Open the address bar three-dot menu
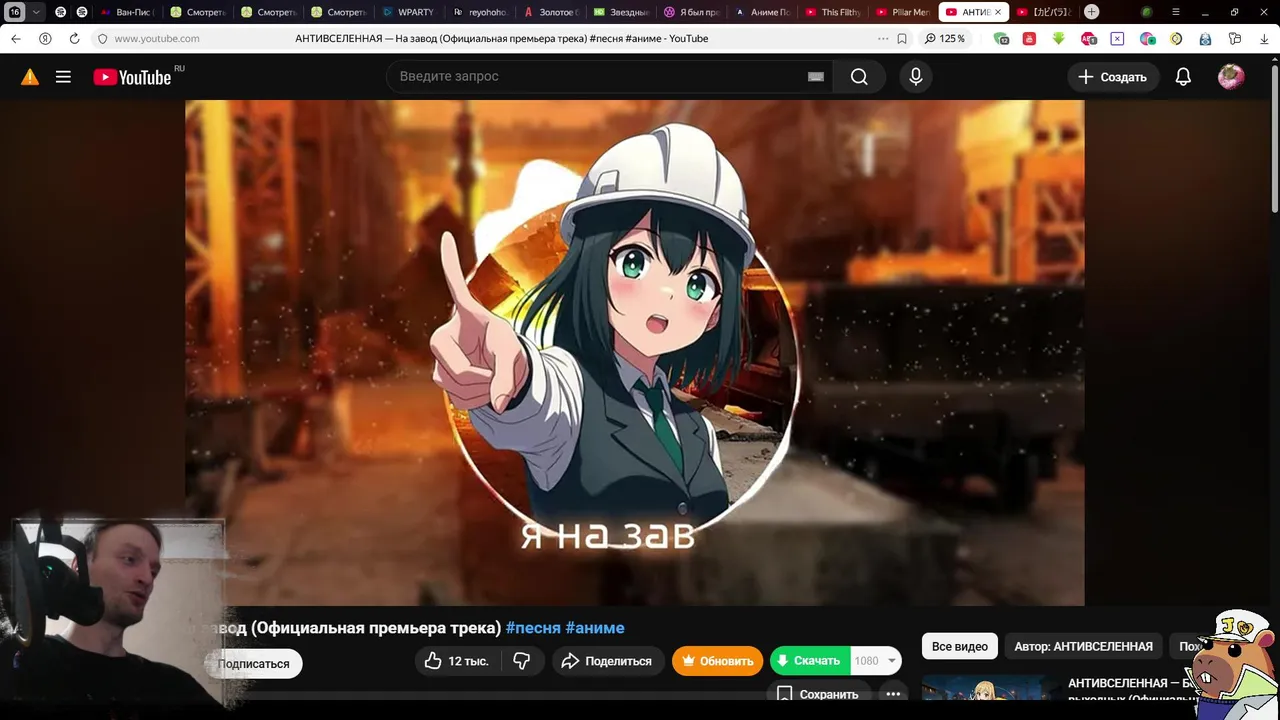This screenshot has height=720, width=1280. pos(882,39)
